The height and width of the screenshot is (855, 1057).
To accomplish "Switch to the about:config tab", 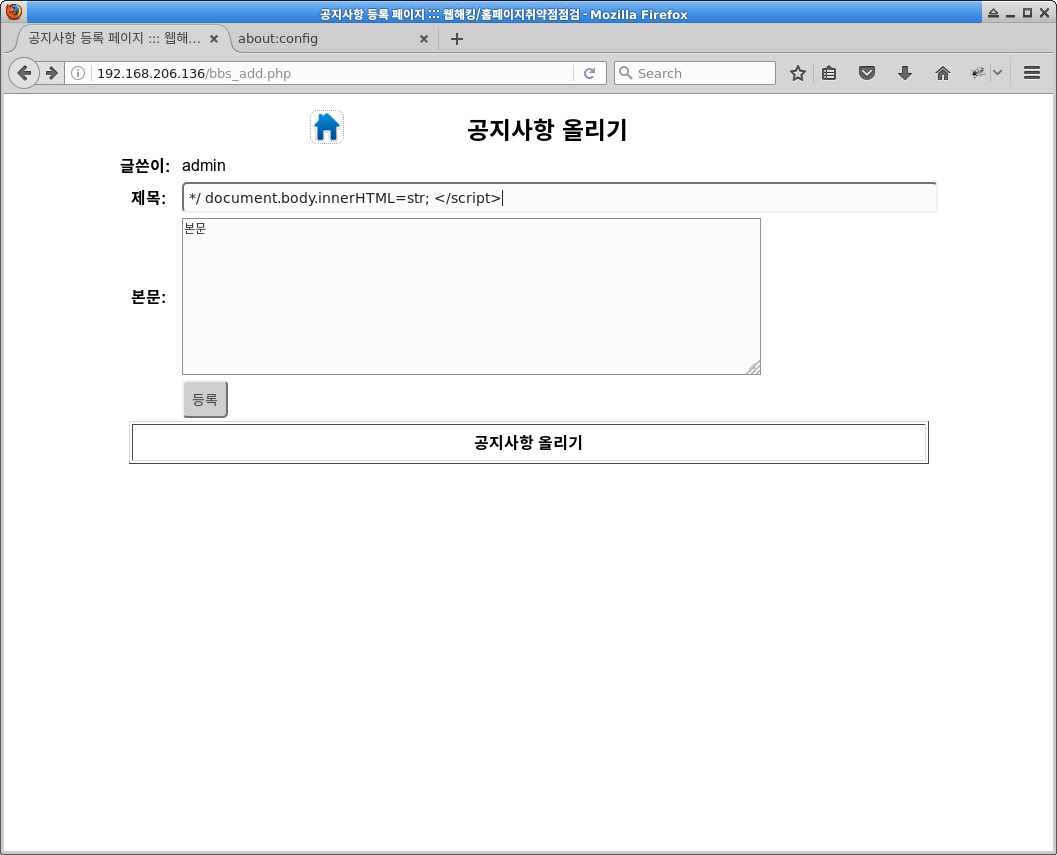I will point(330,38).
